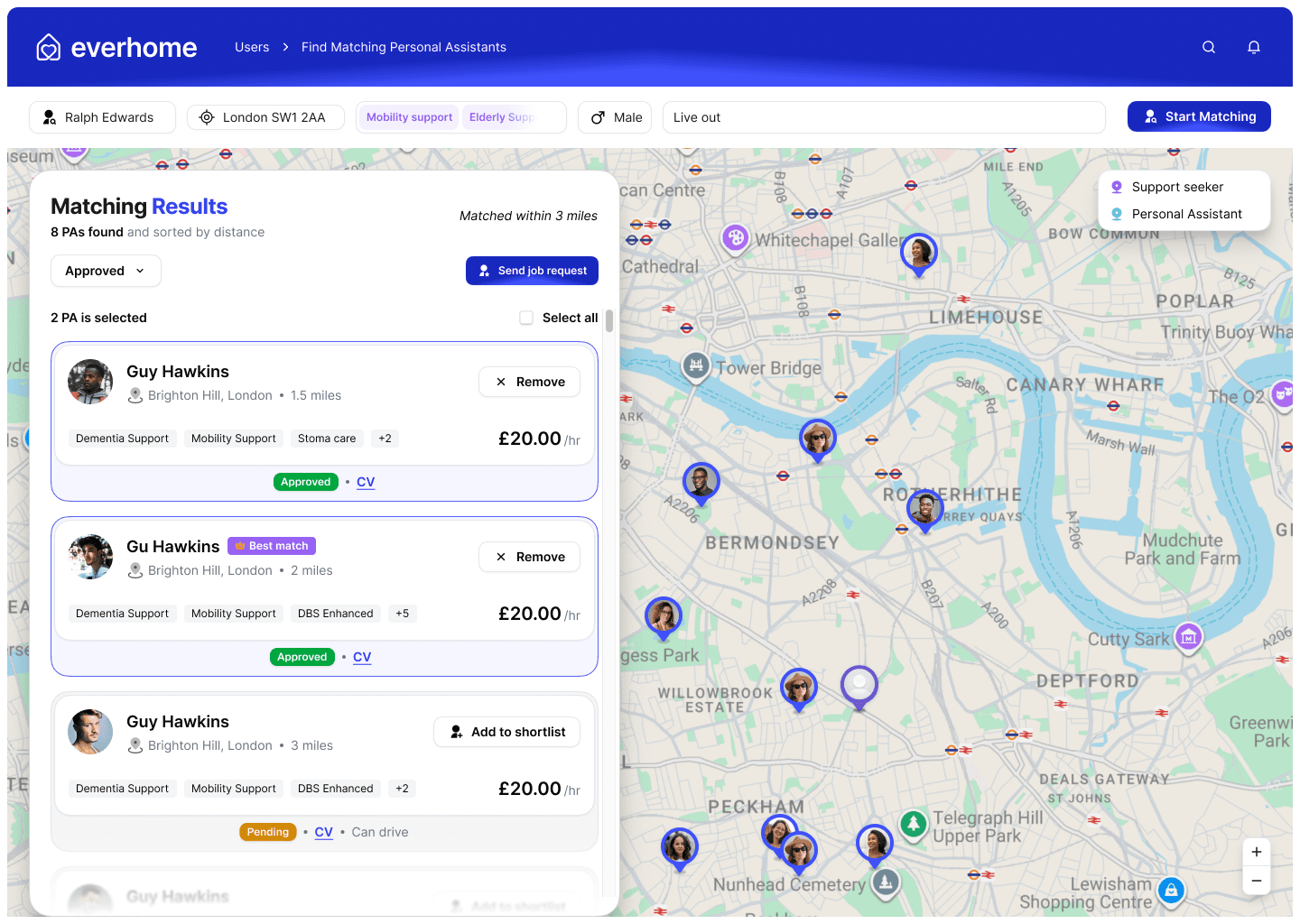Click the Live out field
The image size is (1300, 924).
(884, 117)
